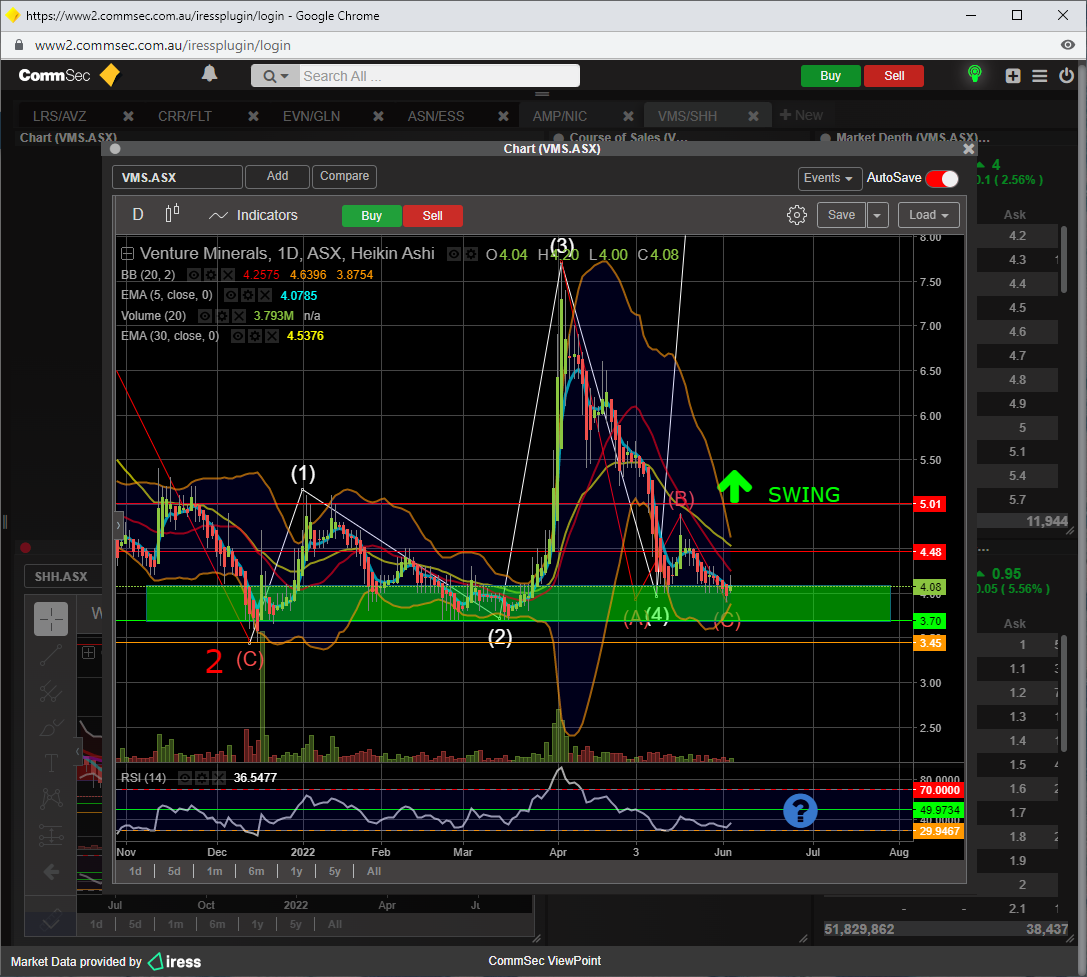The height and width of the screenshot is (977, 1087).
Task: Open settings for RSI (14) indicator
Action: pyautogui.click(x=202, y=778)
